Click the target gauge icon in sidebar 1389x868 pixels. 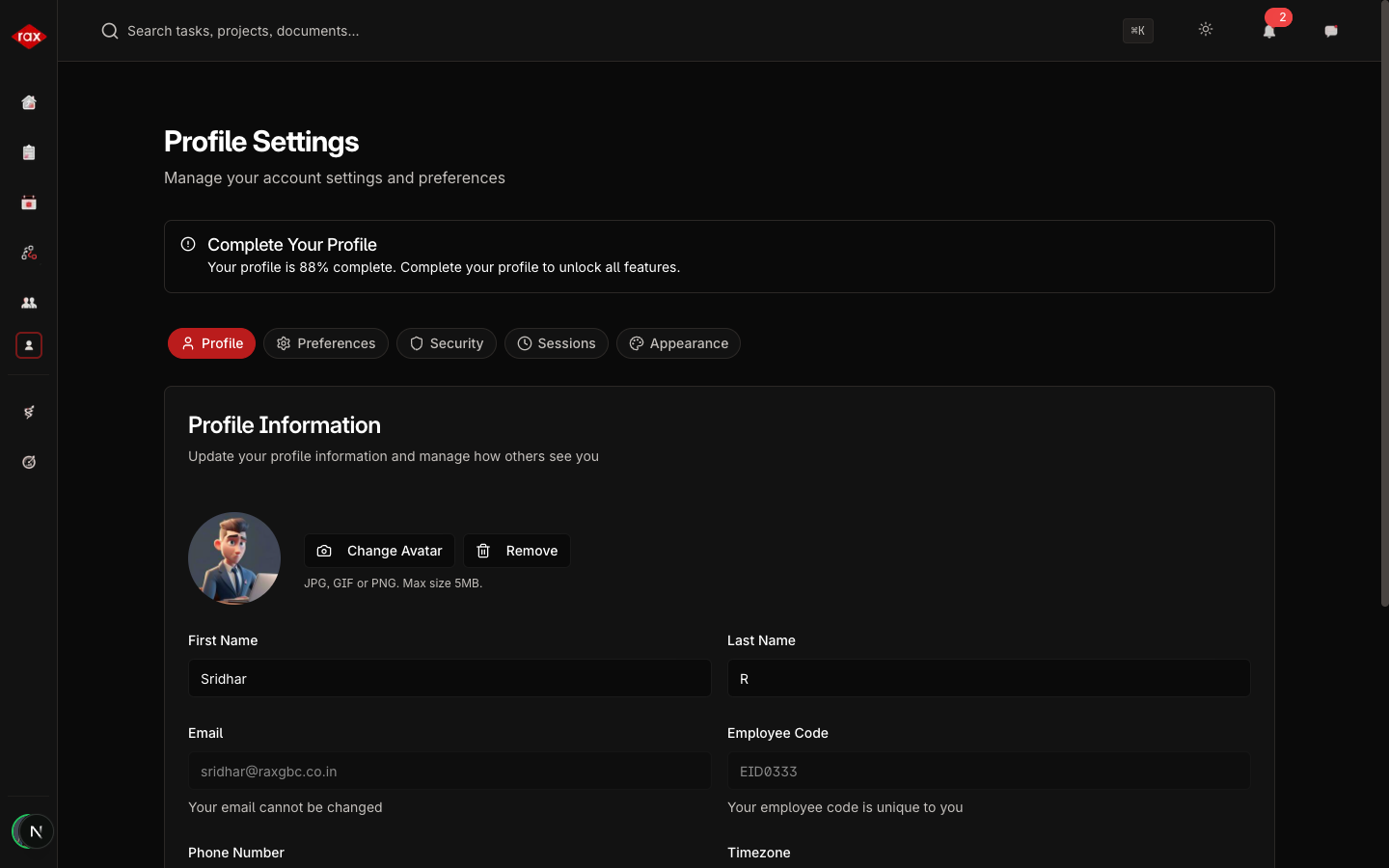click(29, 462)
